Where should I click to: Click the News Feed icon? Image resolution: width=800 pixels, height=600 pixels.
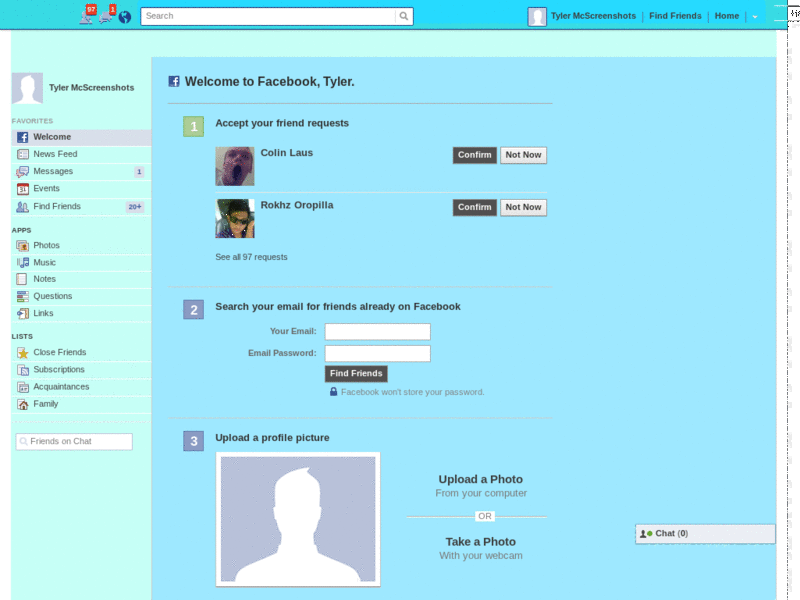click(22, 154)
